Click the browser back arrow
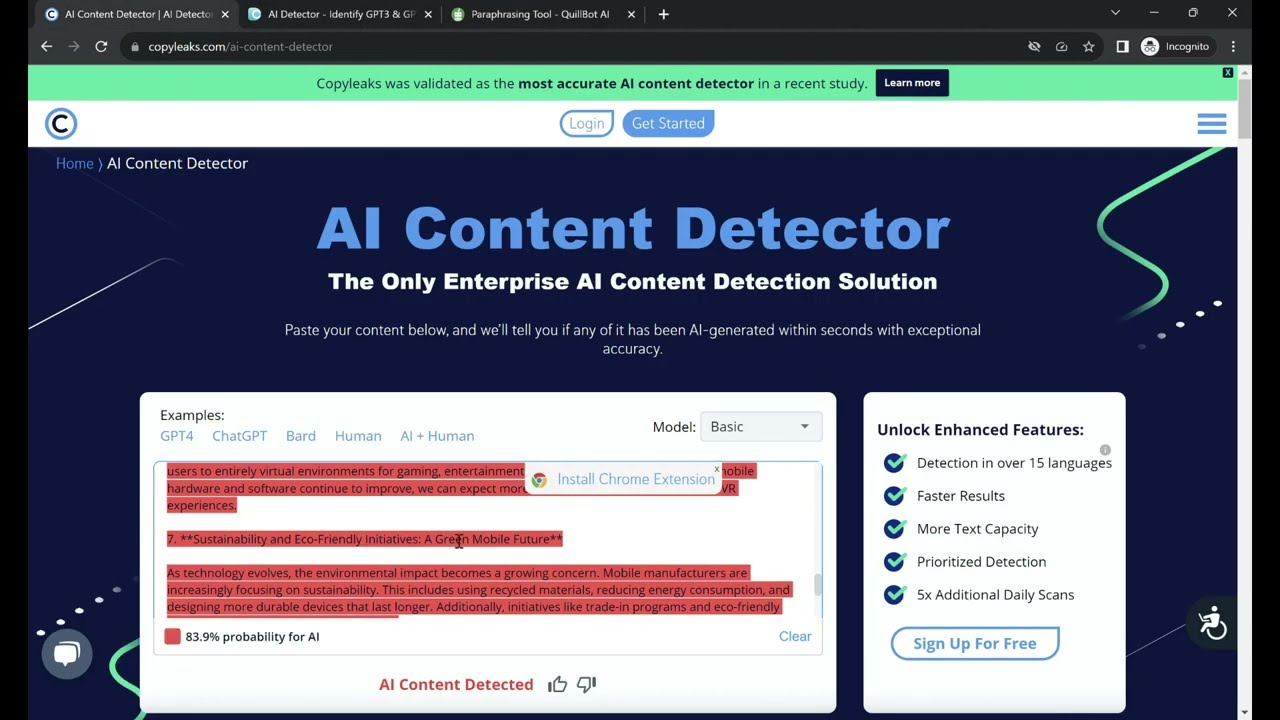Viewport: 1280px width, 720px height. (x=46, y=46)
